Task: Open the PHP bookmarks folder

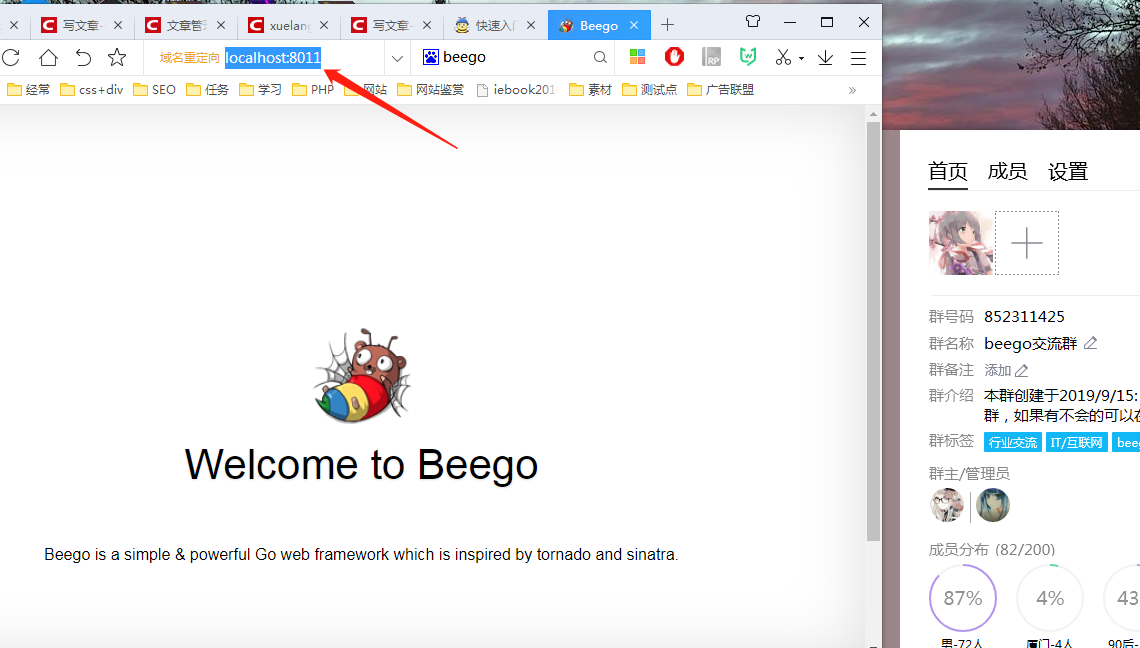Action: [x=313, y=89]
